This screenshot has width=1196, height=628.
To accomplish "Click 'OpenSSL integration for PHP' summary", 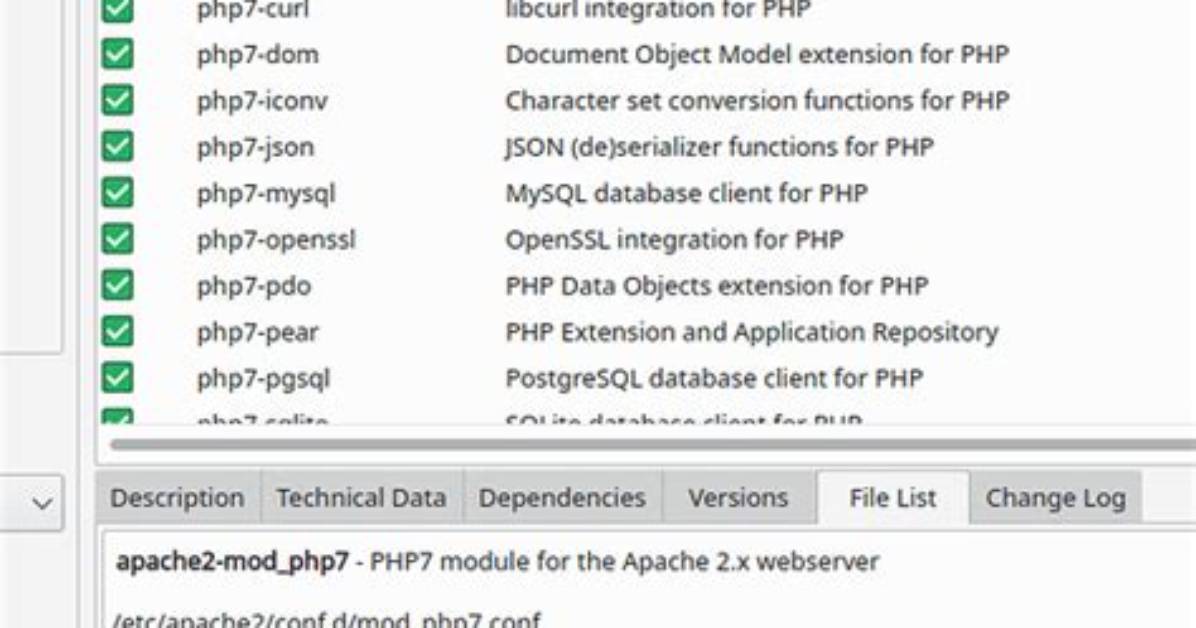I will pyautogui.click(x=674, y=240).
